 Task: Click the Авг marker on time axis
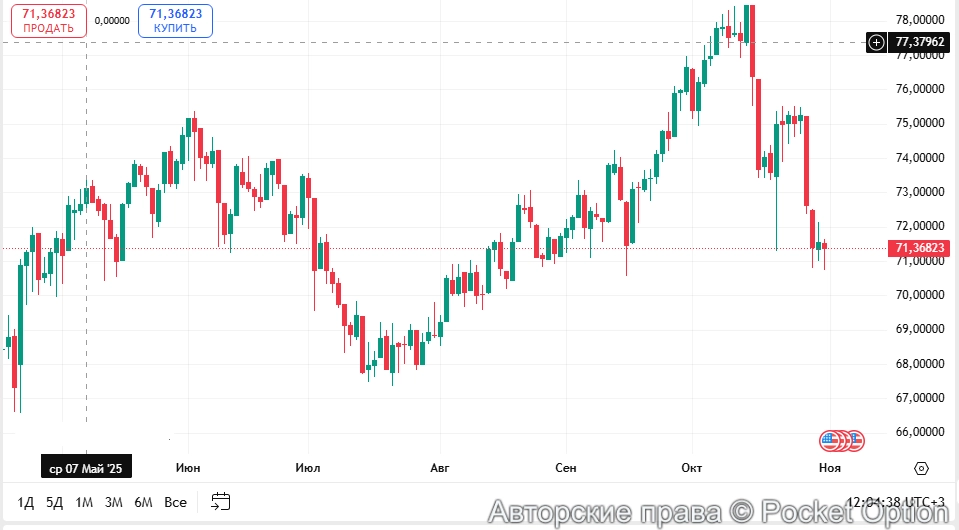(440, 468)
